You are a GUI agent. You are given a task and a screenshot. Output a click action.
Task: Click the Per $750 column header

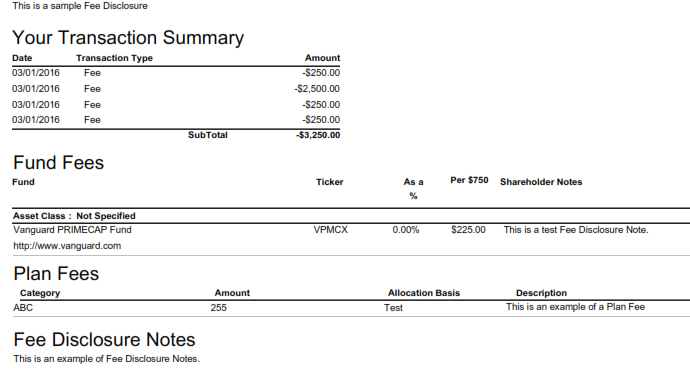coord(469,180)
